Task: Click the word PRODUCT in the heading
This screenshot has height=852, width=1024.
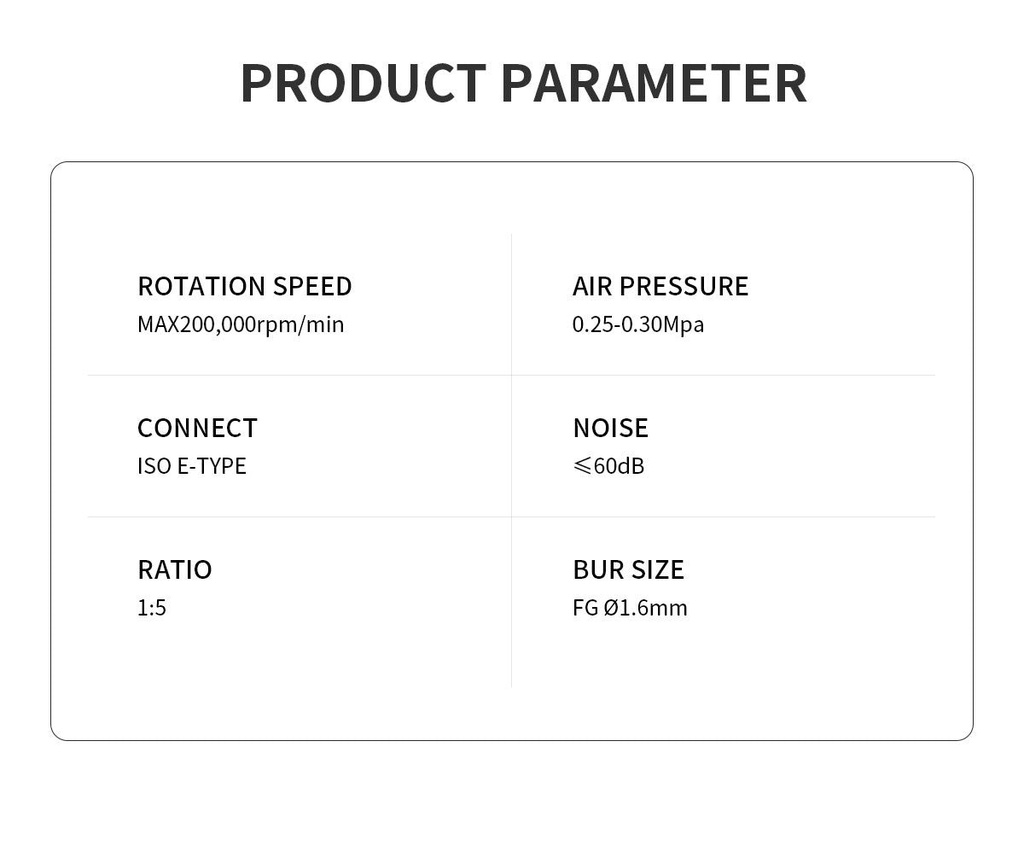Action: click(x=362, y=84)
